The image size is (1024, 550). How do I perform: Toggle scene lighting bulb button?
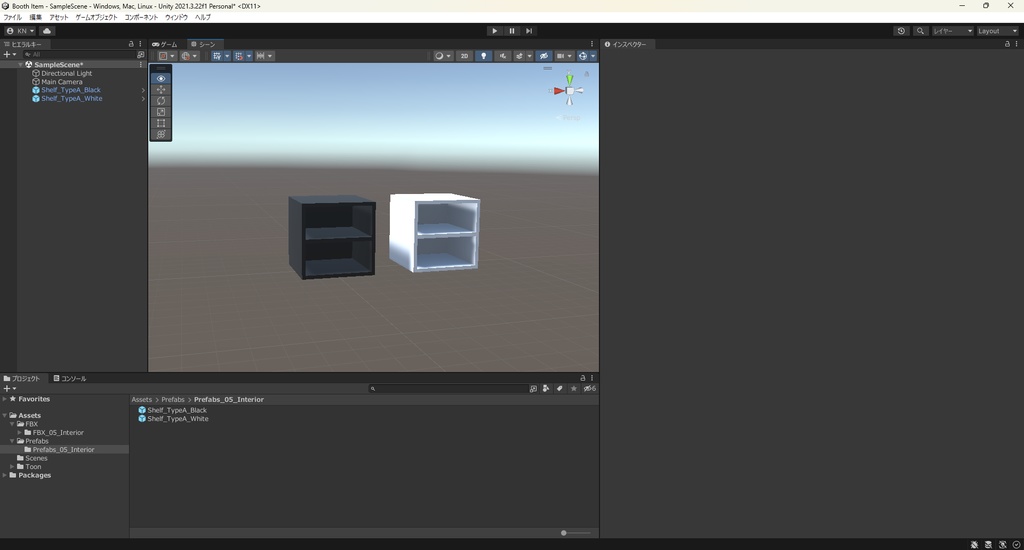[483, 56]
